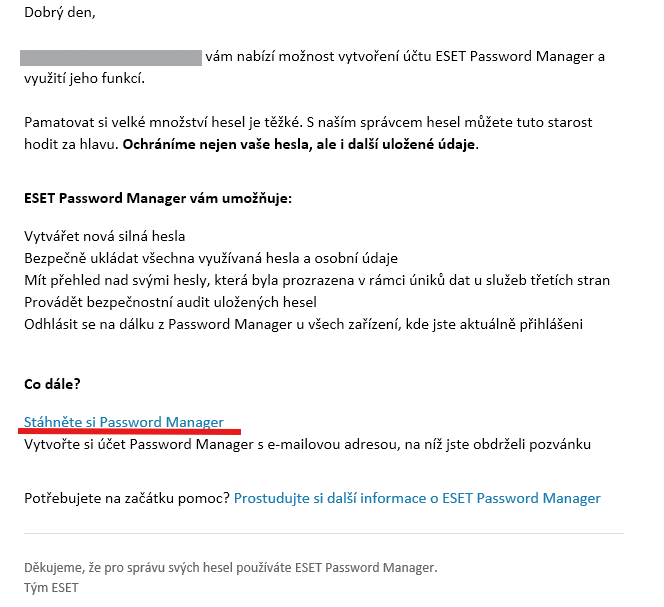
Task: Click the "Tým ESET" signature
Action: (51, 588)
